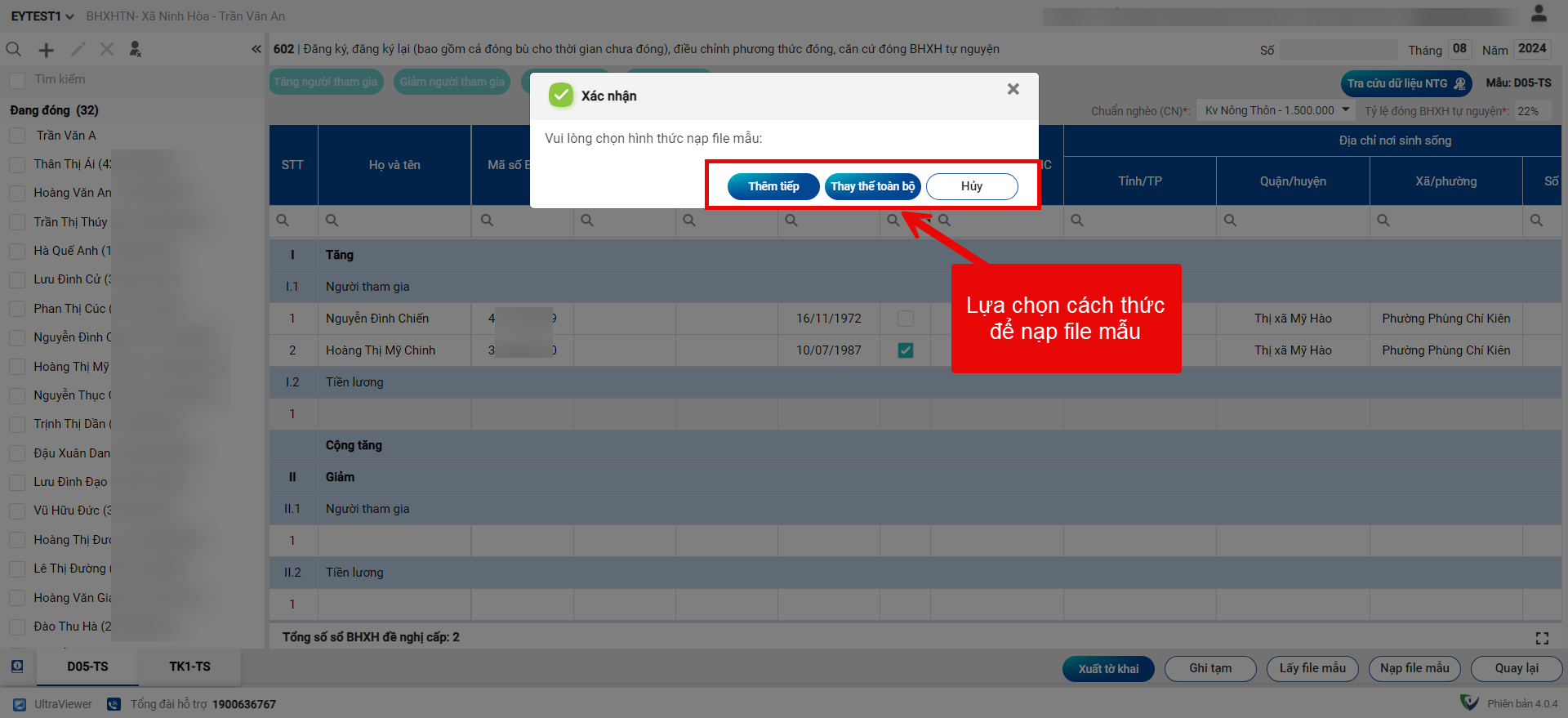The image size is (1568, 718).
Task: Select the D05-TS tab
Action: coord(87,667)
